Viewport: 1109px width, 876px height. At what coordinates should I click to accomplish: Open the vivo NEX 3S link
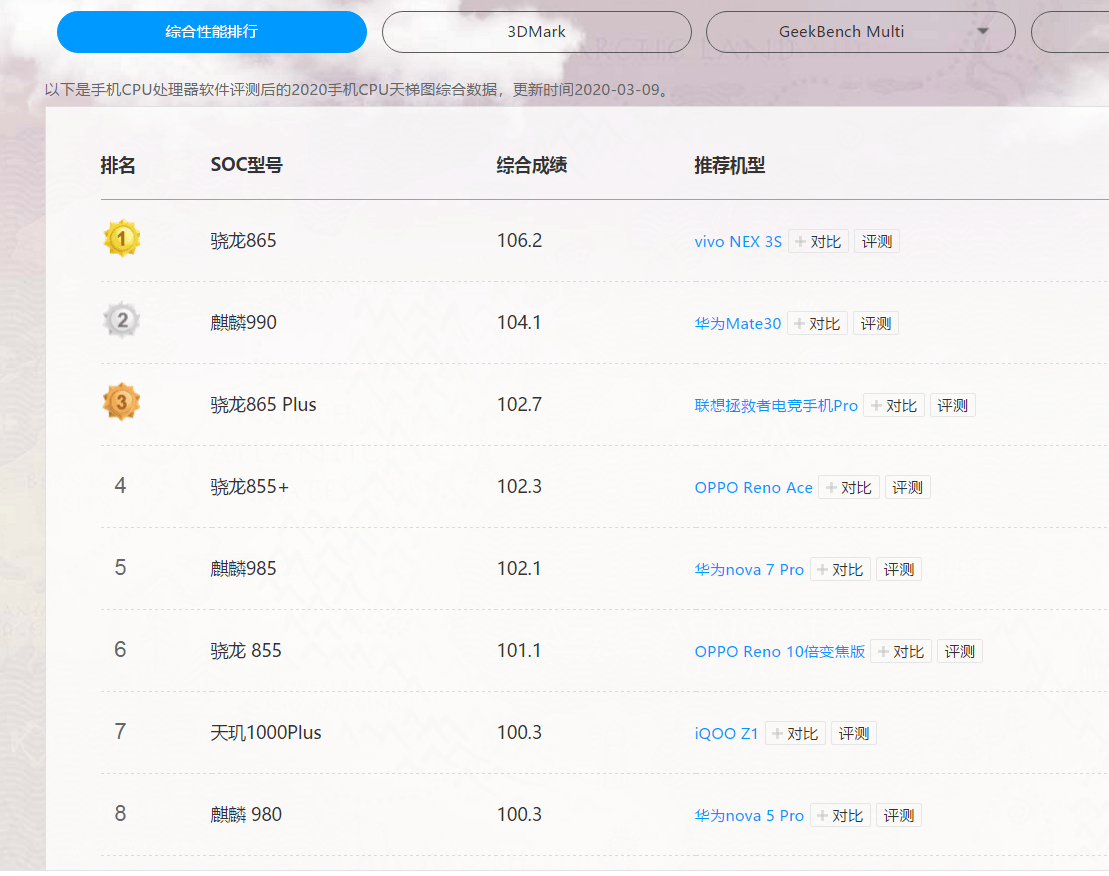(x=738, y=242)
